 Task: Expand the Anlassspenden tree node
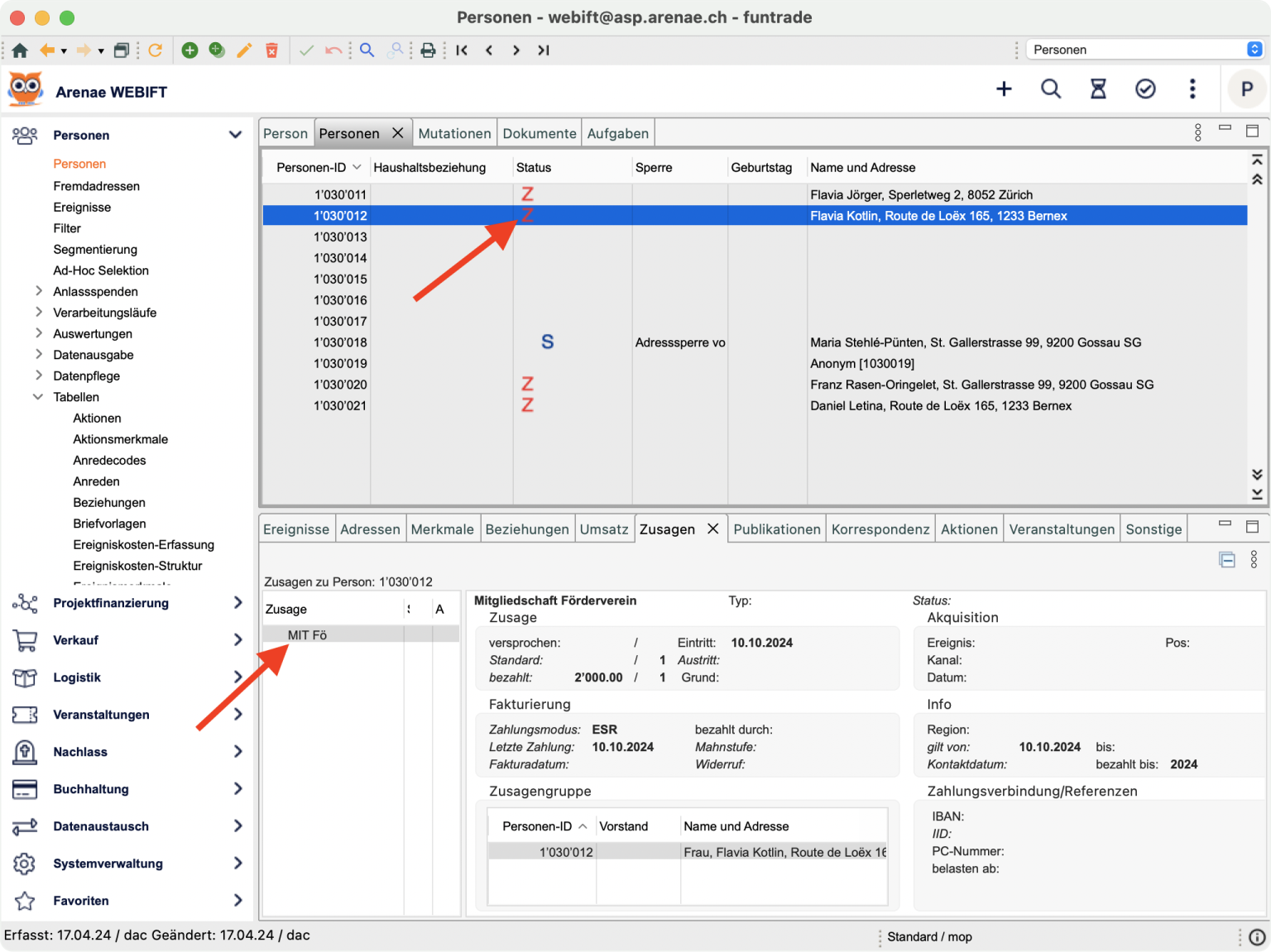coord(38,291)
